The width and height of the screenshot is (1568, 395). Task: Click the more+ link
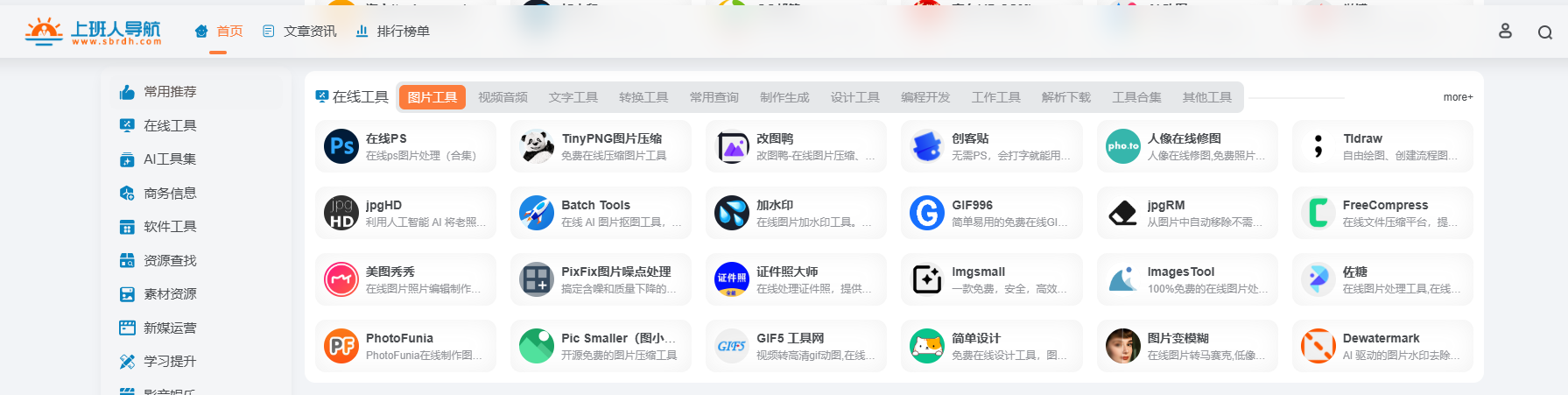click(1458, 97)
